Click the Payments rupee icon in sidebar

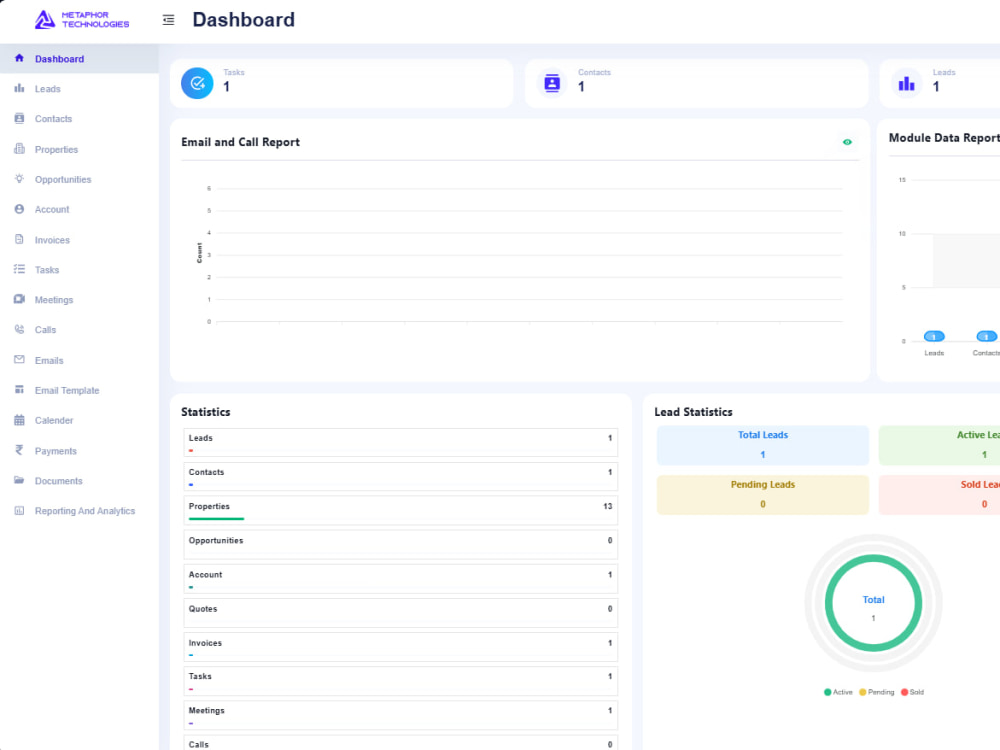tap(19, 450)
